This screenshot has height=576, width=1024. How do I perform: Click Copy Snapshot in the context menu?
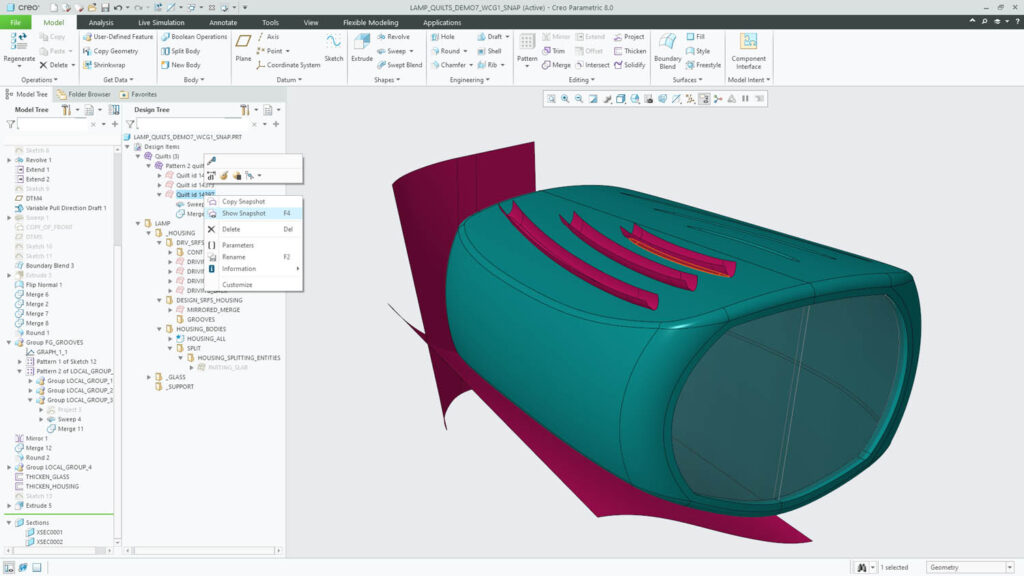pos(246,201)
